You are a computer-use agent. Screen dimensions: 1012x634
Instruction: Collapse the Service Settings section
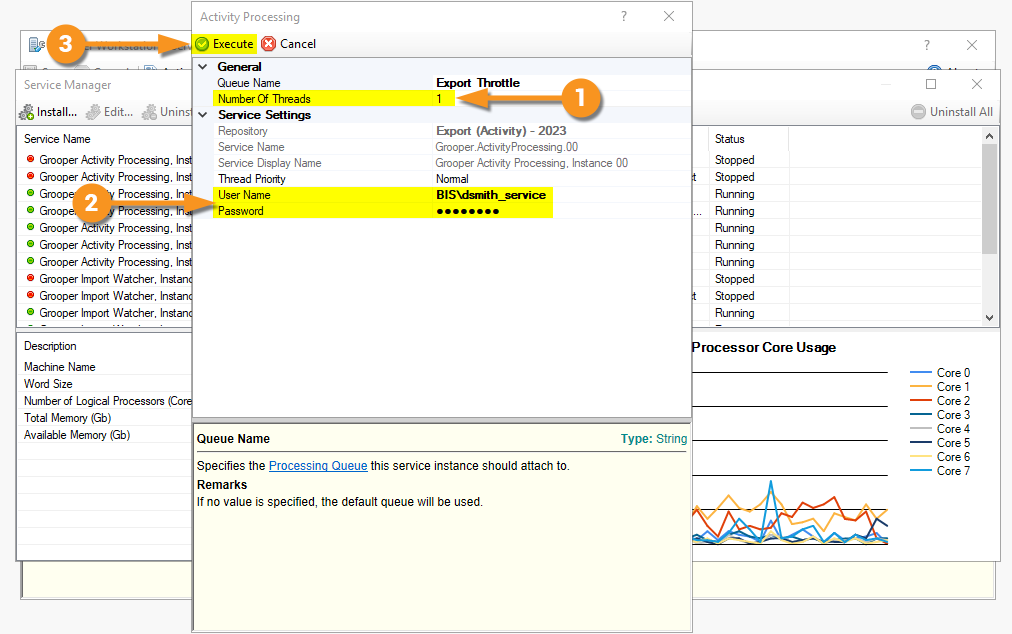pos(203,115)
